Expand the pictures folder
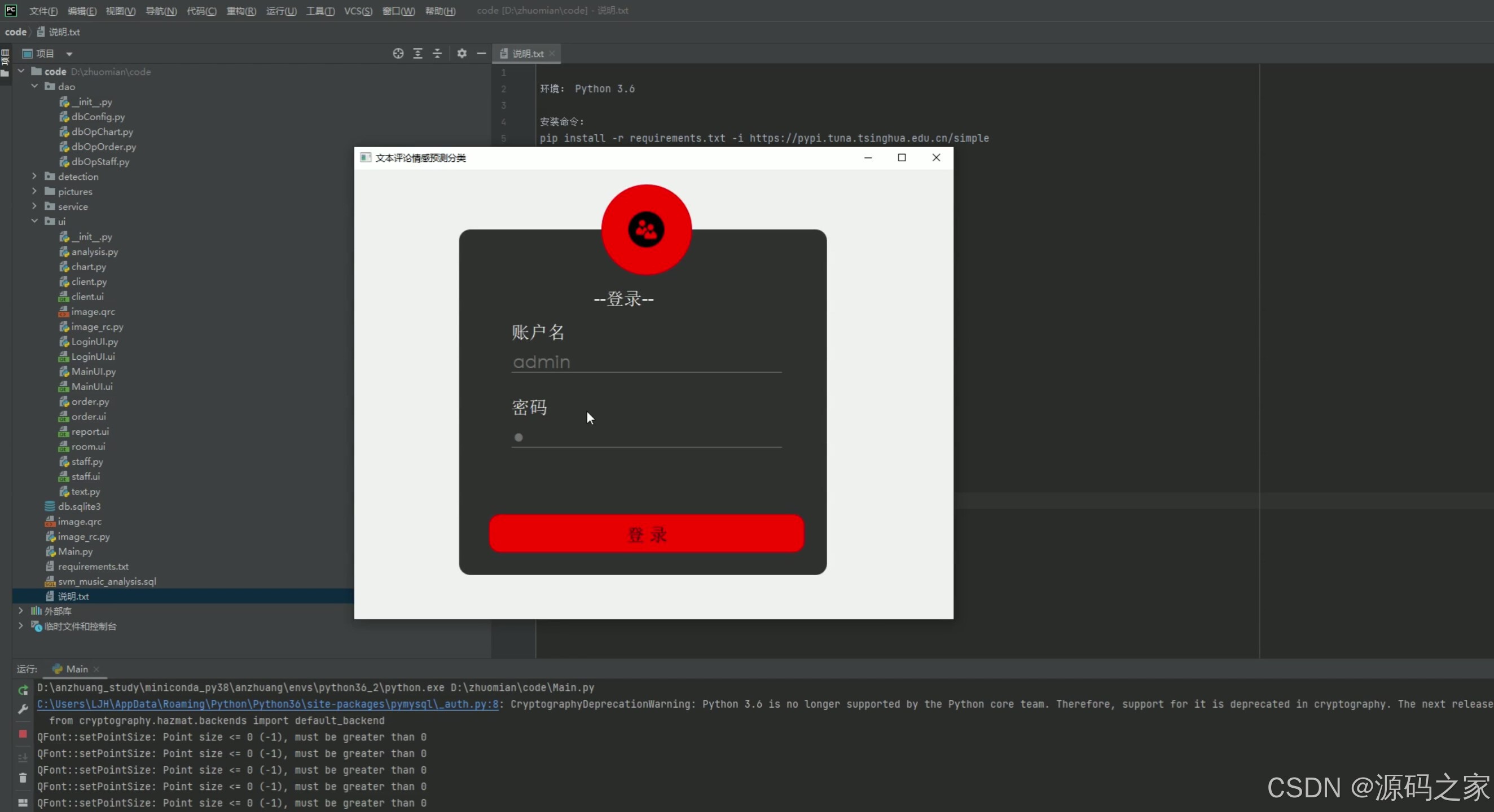Image resolution: width=1494 pixels, height=812 pixels. point(35,191)
